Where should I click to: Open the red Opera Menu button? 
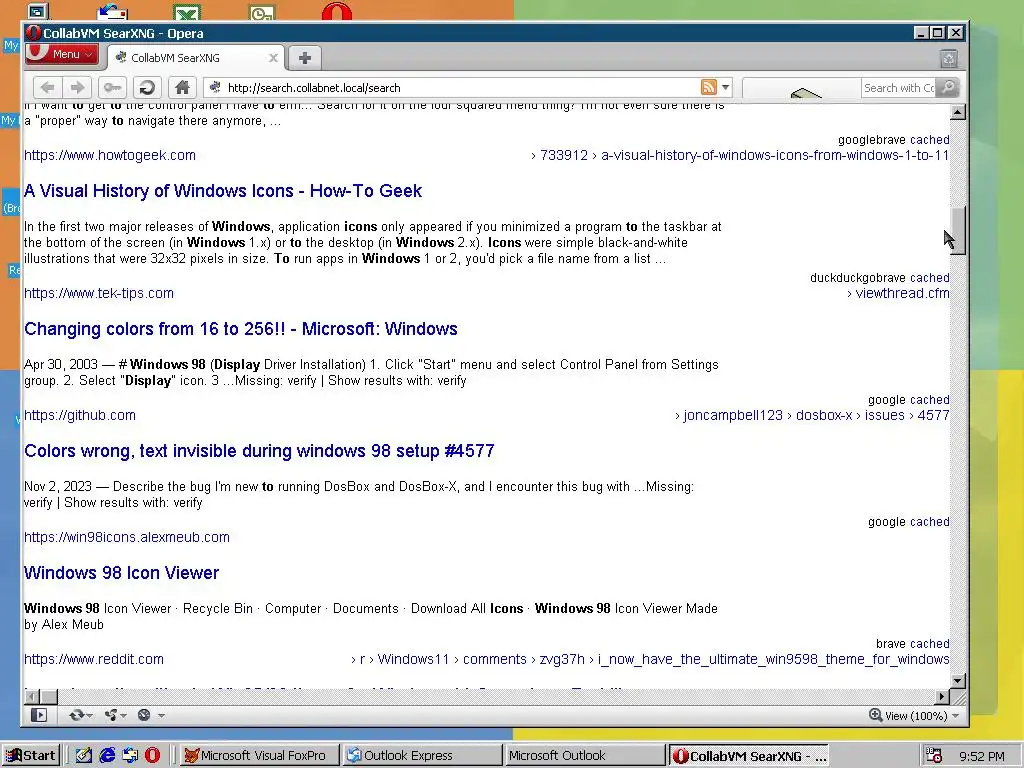tap(61, 54)
